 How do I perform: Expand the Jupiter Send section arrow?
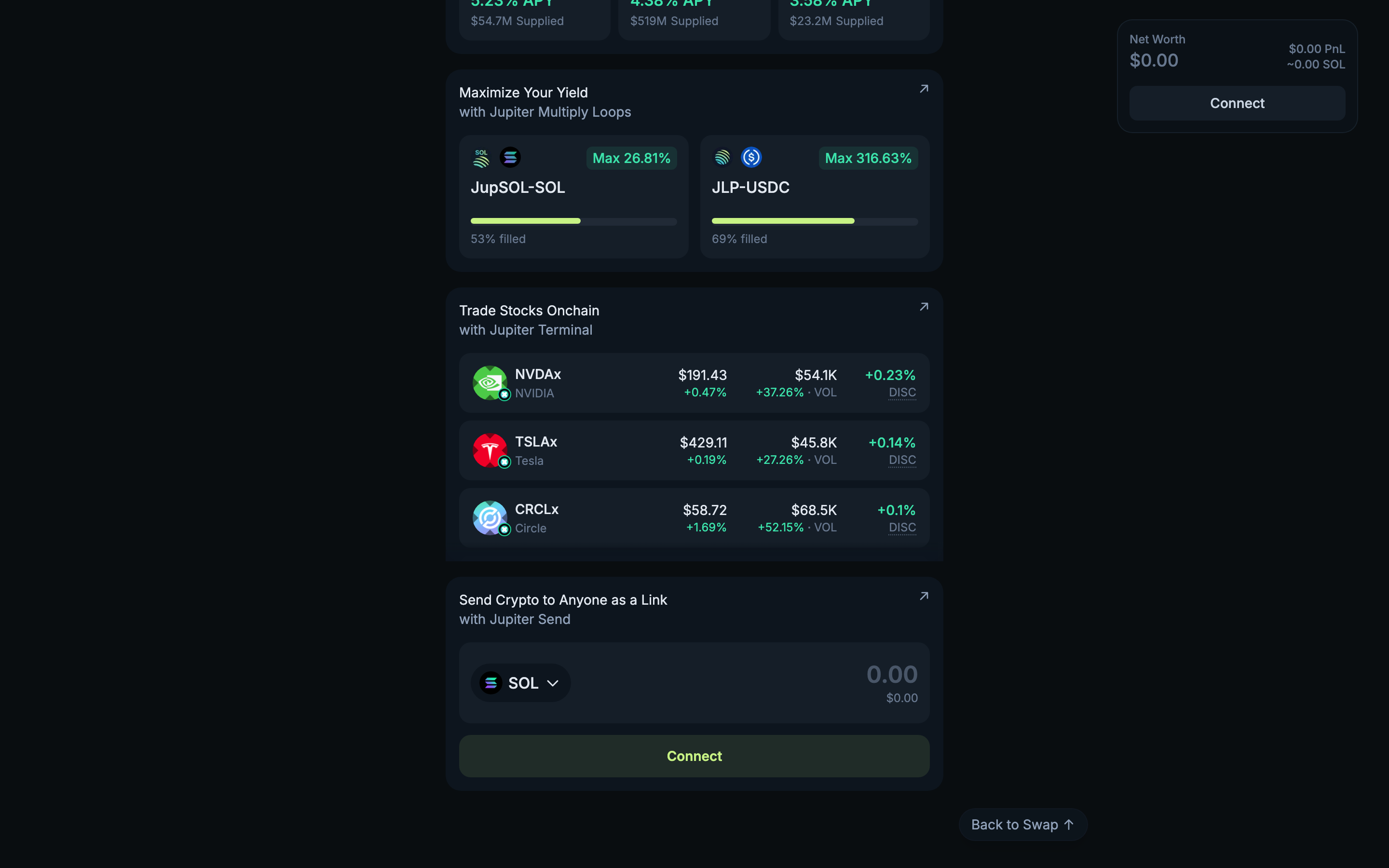[924, 596]
